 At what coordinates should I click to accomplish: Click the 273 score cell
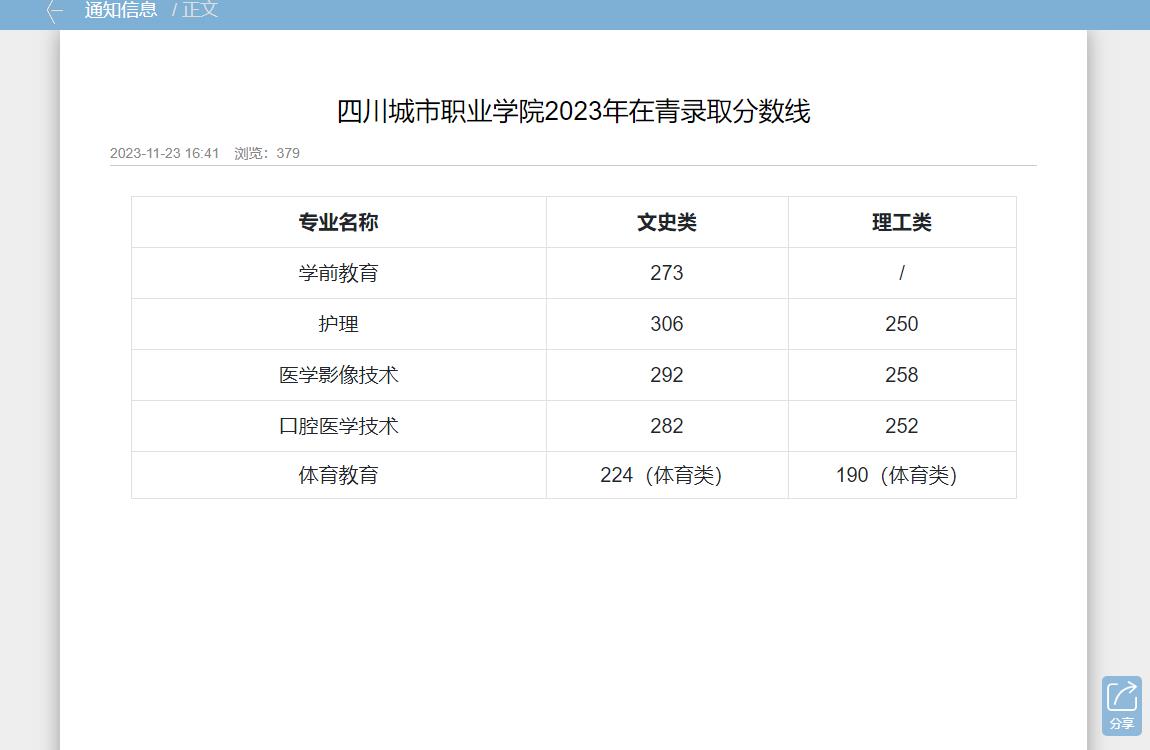tap(667, 273)
